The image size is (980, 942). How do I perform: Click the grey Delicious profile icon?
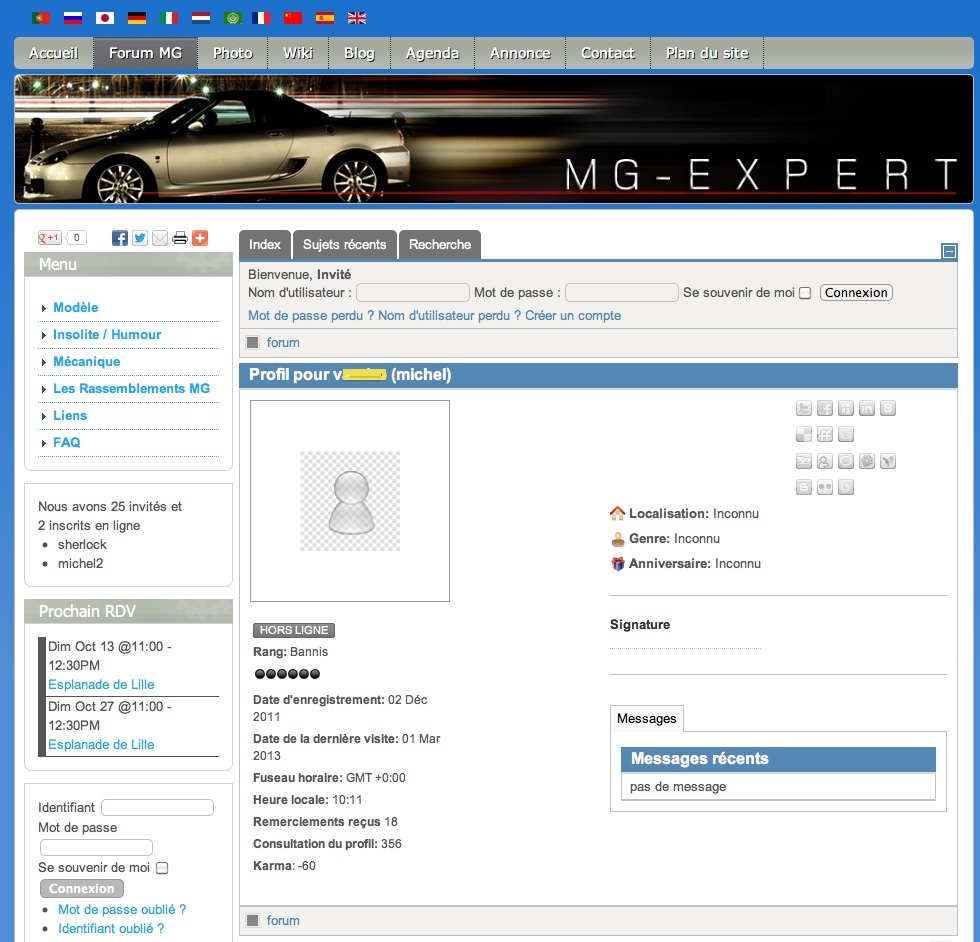point(804,434)
